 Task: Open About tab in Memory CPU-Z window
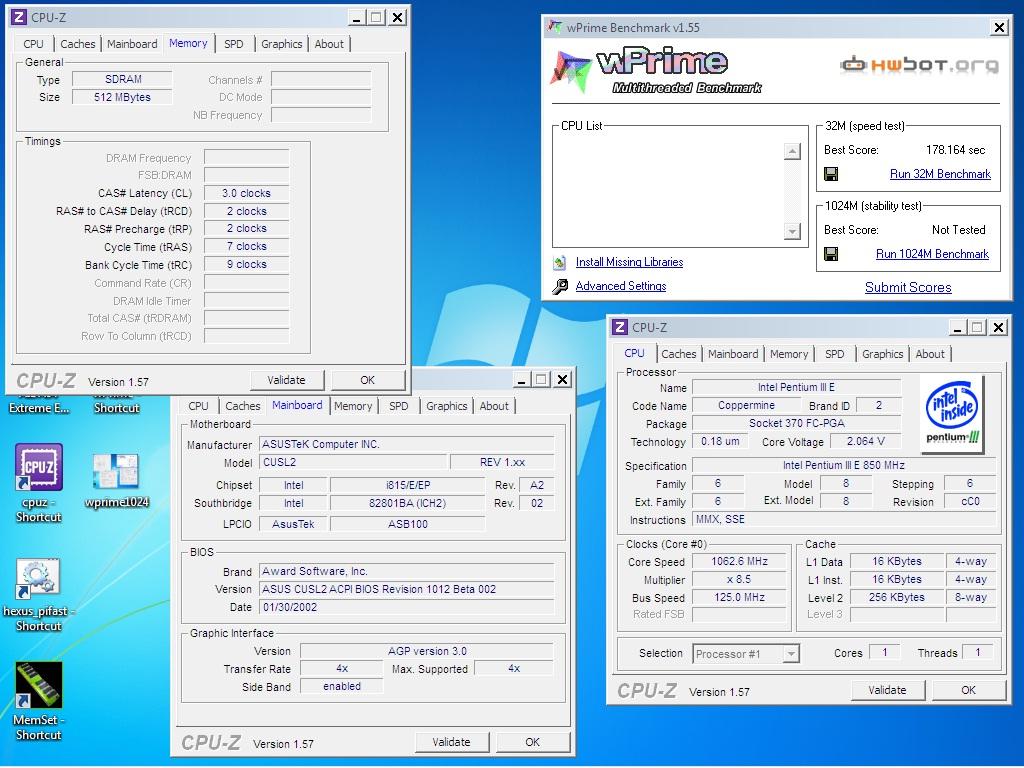coord(329,44)
